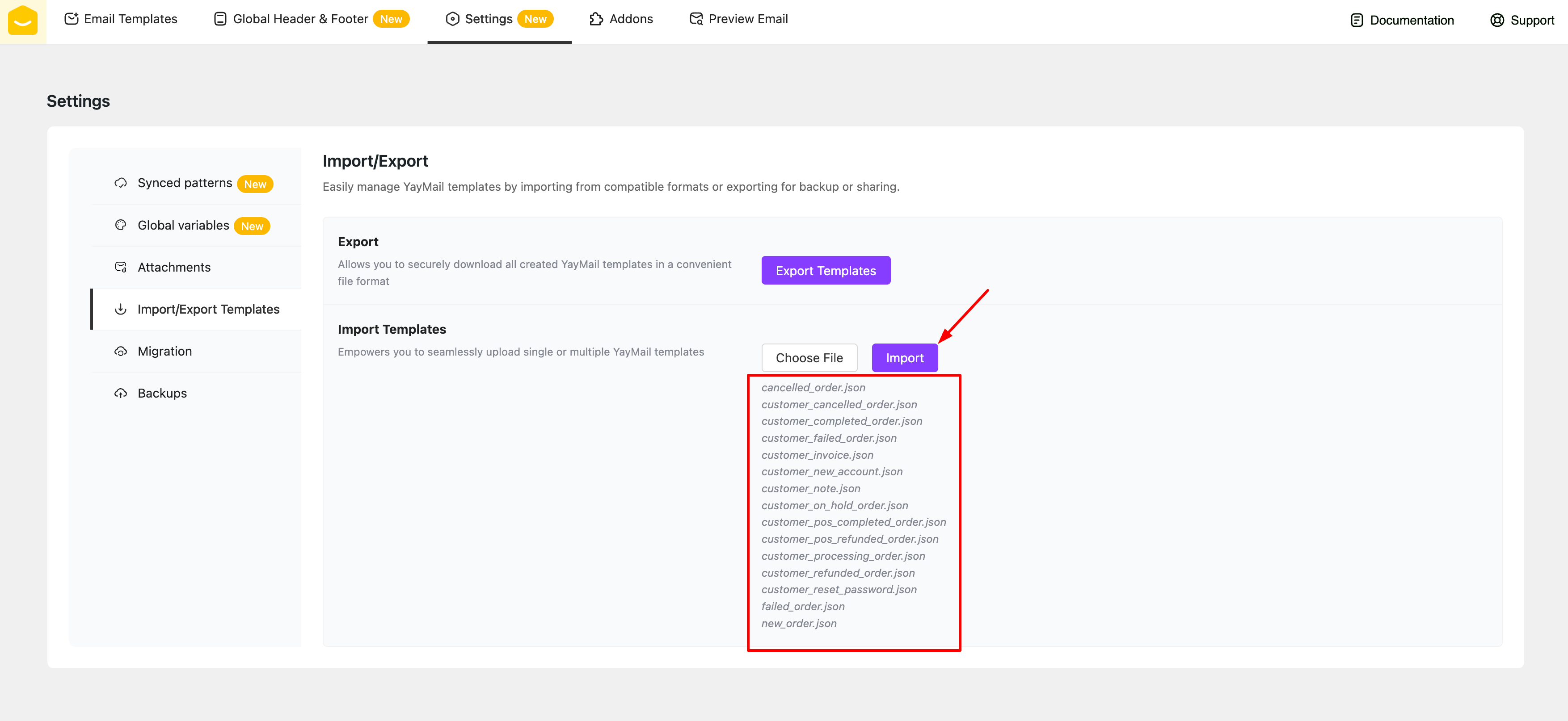Click the Synced patterns cloud icon

tap(121, 183)
